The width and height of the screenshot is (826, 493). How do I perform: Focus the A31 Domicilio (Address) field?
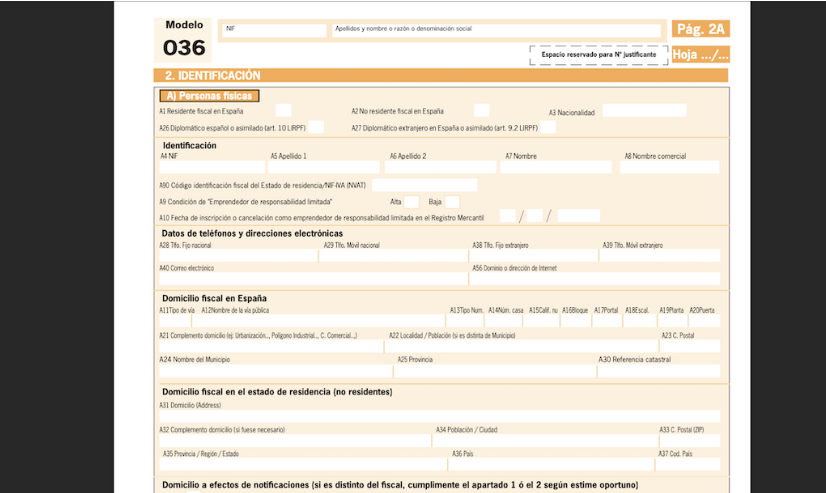coord(439,416)
